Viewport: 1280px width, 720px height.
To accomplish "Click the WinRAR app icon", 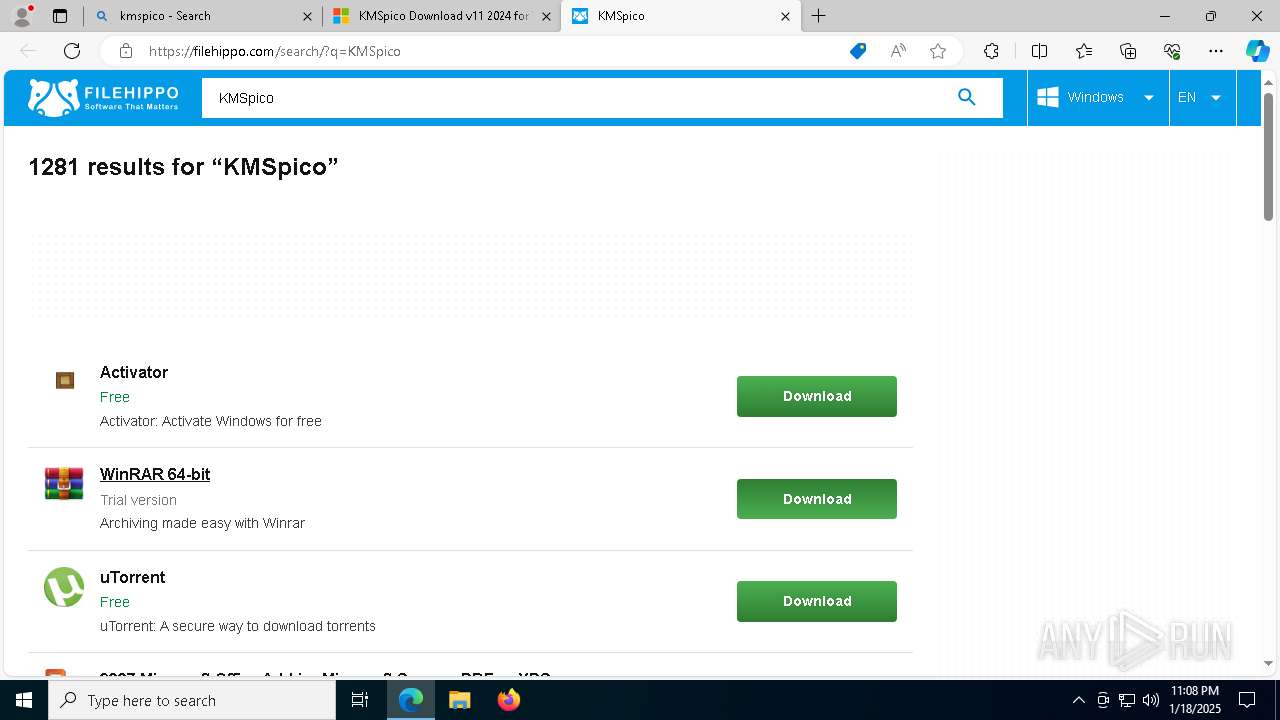I will (64, 483).
